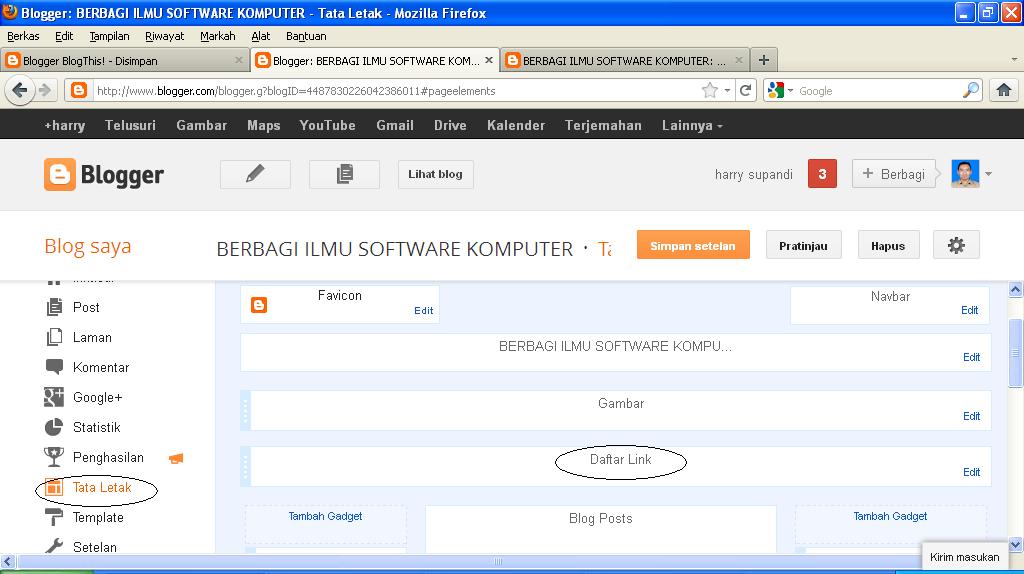Click Edit on the blog header gadget
Viewport: 1024px width, 574px height.
971,357
